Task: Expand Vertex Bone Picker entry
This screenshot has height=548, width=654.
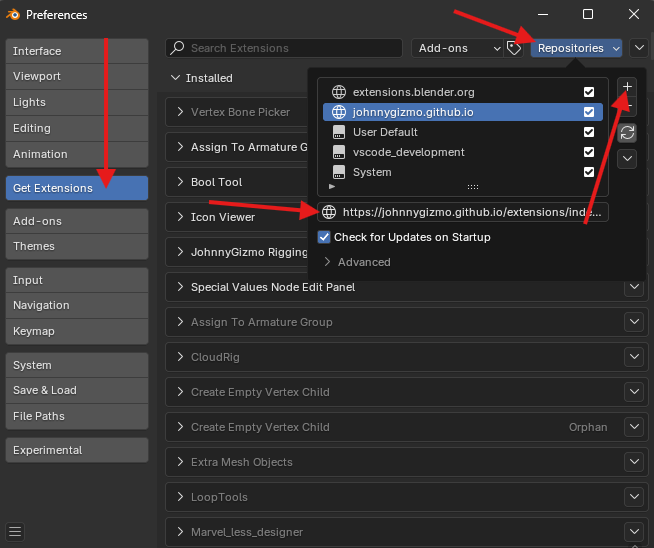Action: 180,112
